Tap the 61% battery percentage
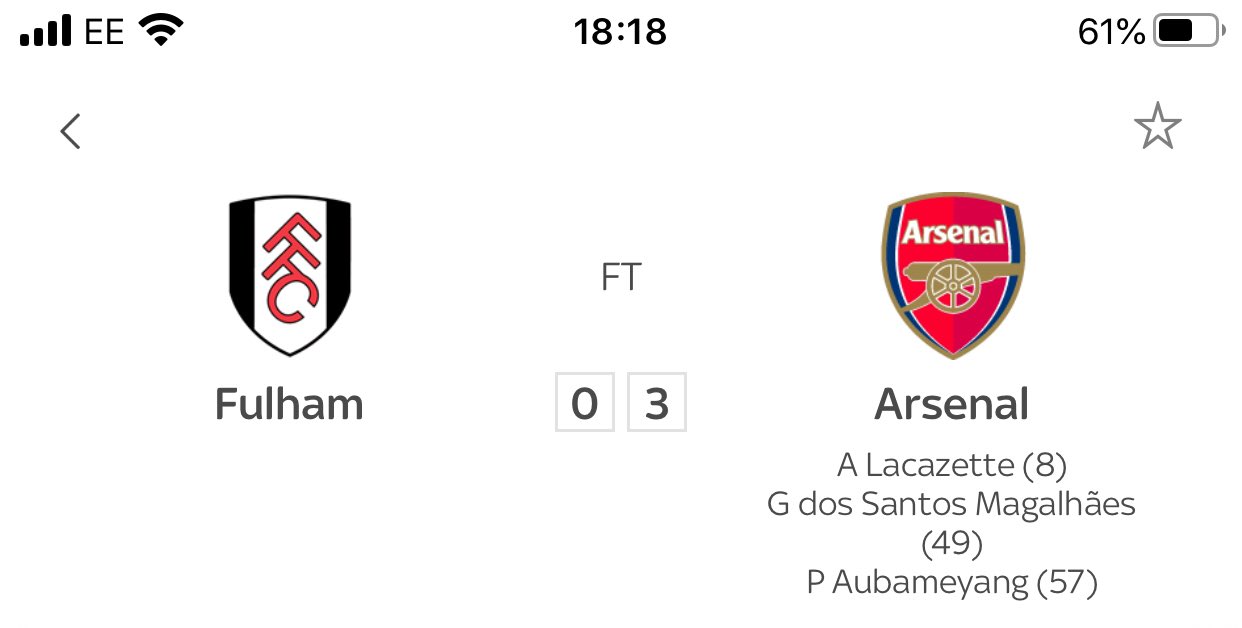The width and height of the screenshot is (1242, 628). 1111,32
